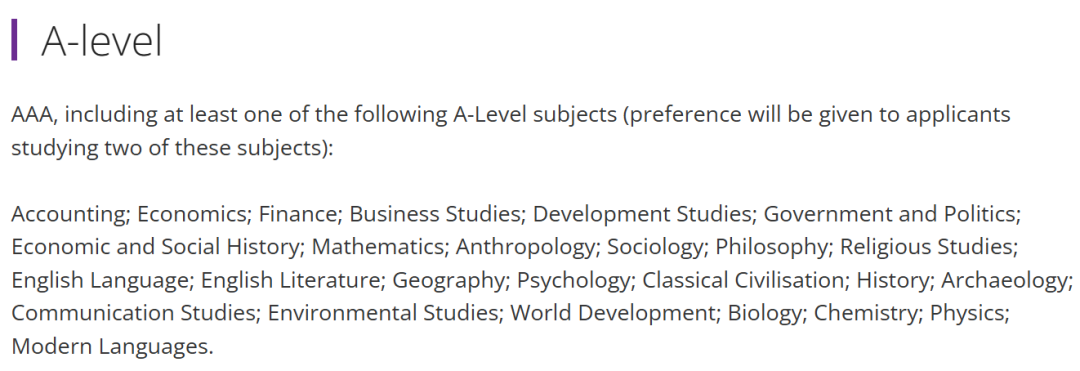Click the Business Studies text
The image size is (1080, 371).
[x=435, y=215]
